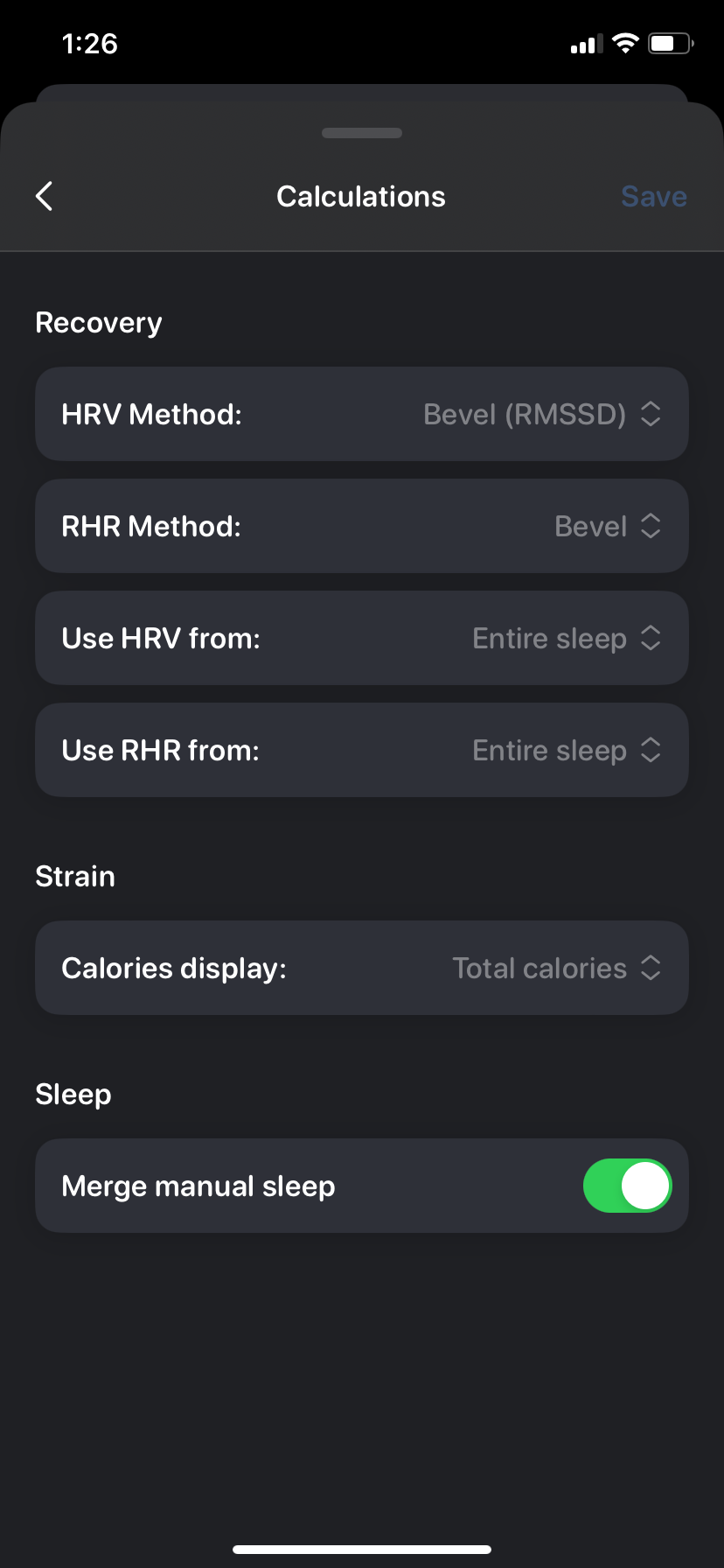Viewport: 724px width, 1568px height.
Task: Tap the Merge manual sleep label
Action: click(x=198, y=1186)
